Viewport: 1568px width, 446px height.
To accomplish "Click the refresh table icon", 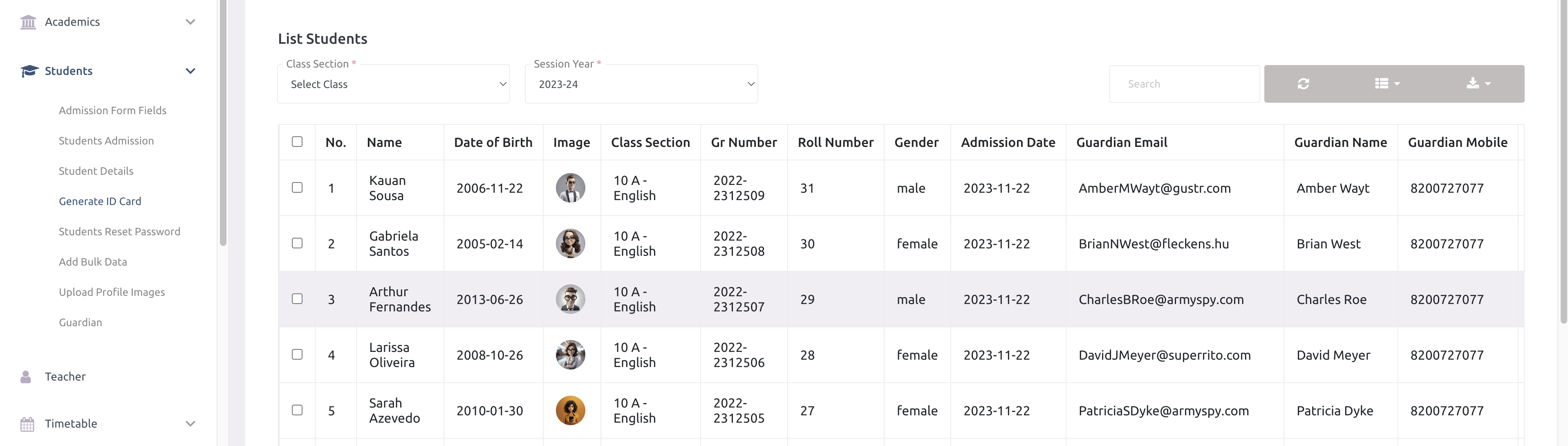I will [1303, 83].
